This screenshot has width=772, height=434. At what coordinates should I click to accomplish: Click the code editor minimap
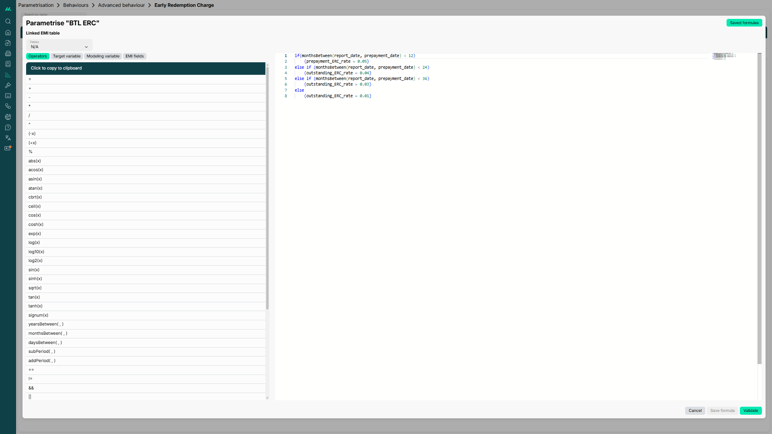724,56
